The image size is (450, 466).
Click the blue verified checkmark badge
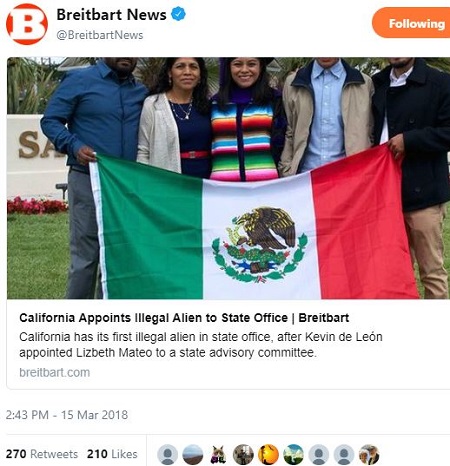point(178,14)
